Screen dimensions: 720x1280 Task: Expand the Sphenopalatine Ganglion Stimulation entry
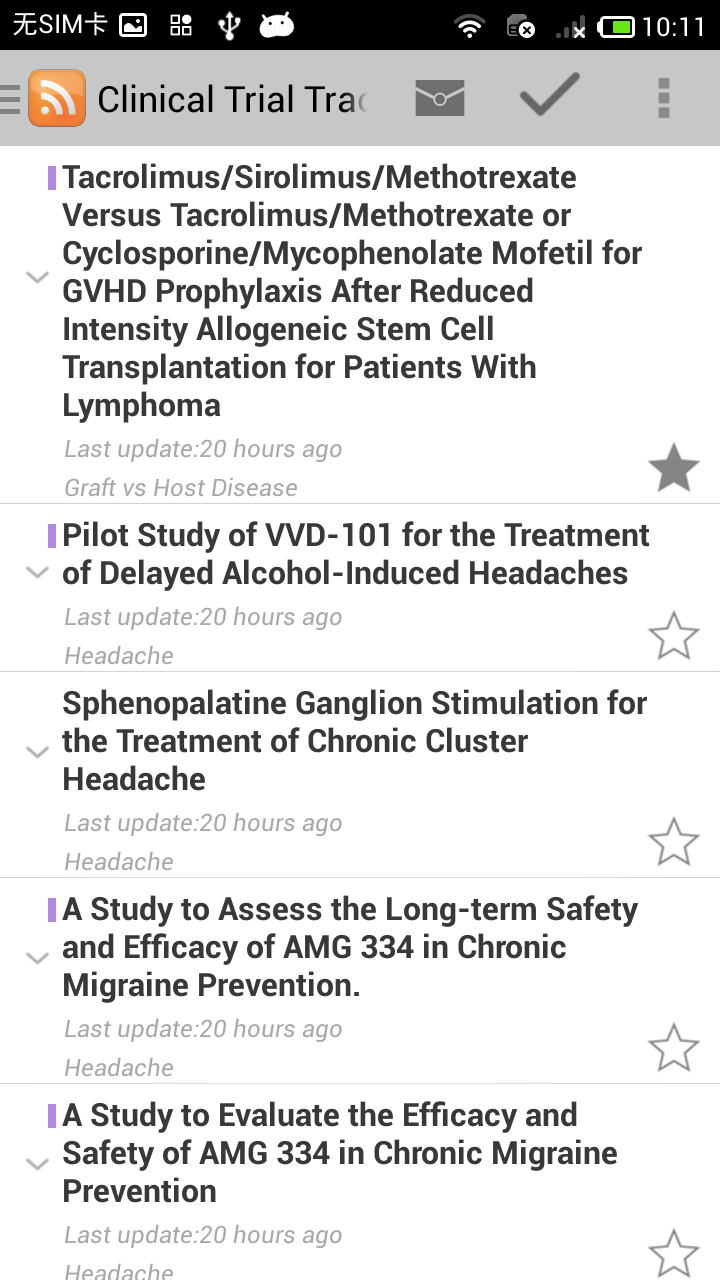pyautogui.click(x=37, y=752)
